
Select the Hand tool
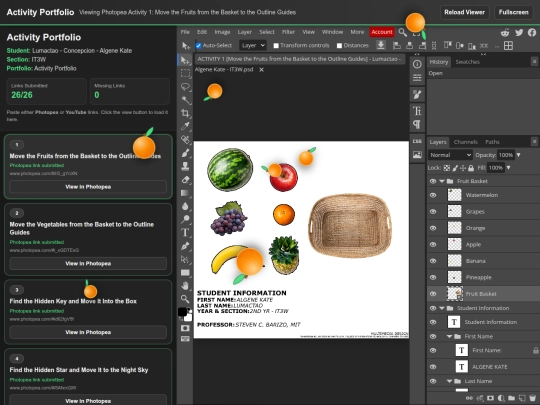pyautogui.click(x=185, y=285)
